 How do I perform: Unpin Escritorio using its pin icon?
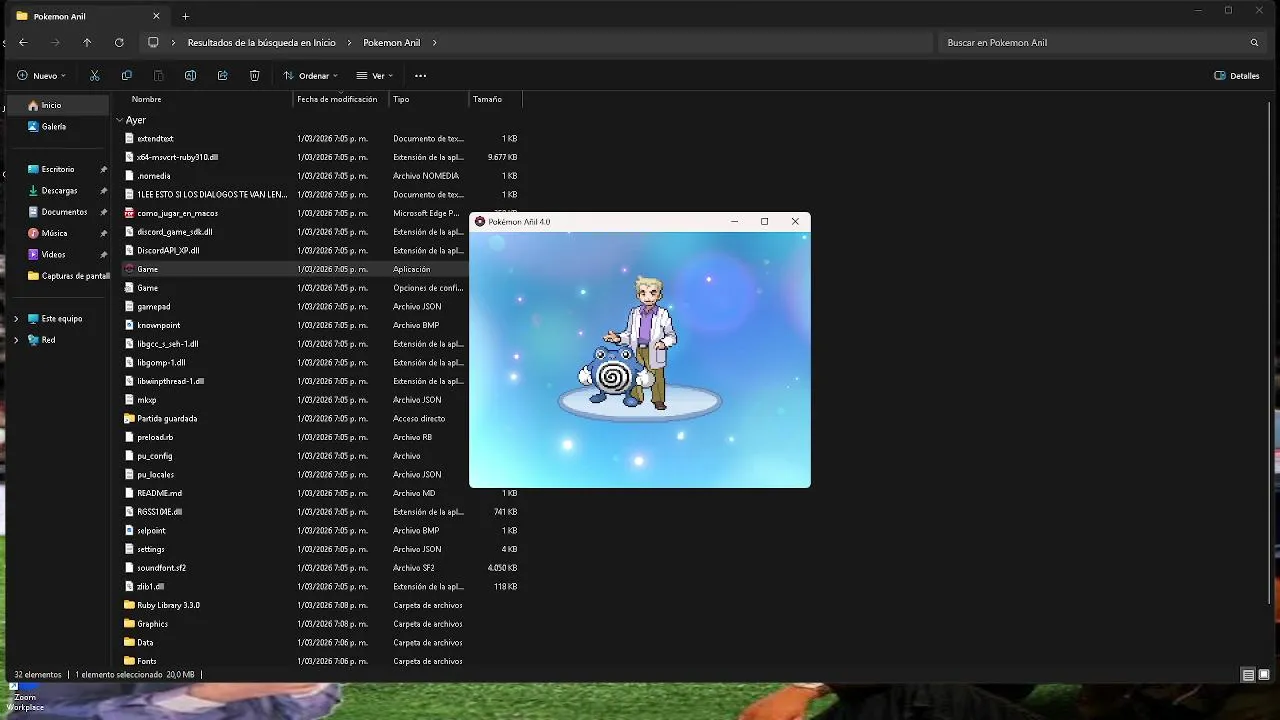pos(103,170)
